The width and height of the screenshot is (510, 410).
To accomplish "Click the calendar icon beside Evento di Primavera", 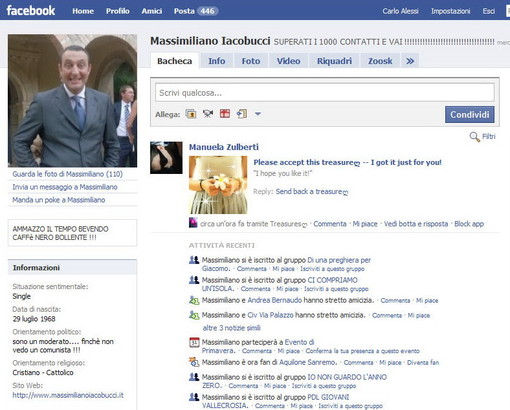I will point(194,342).
